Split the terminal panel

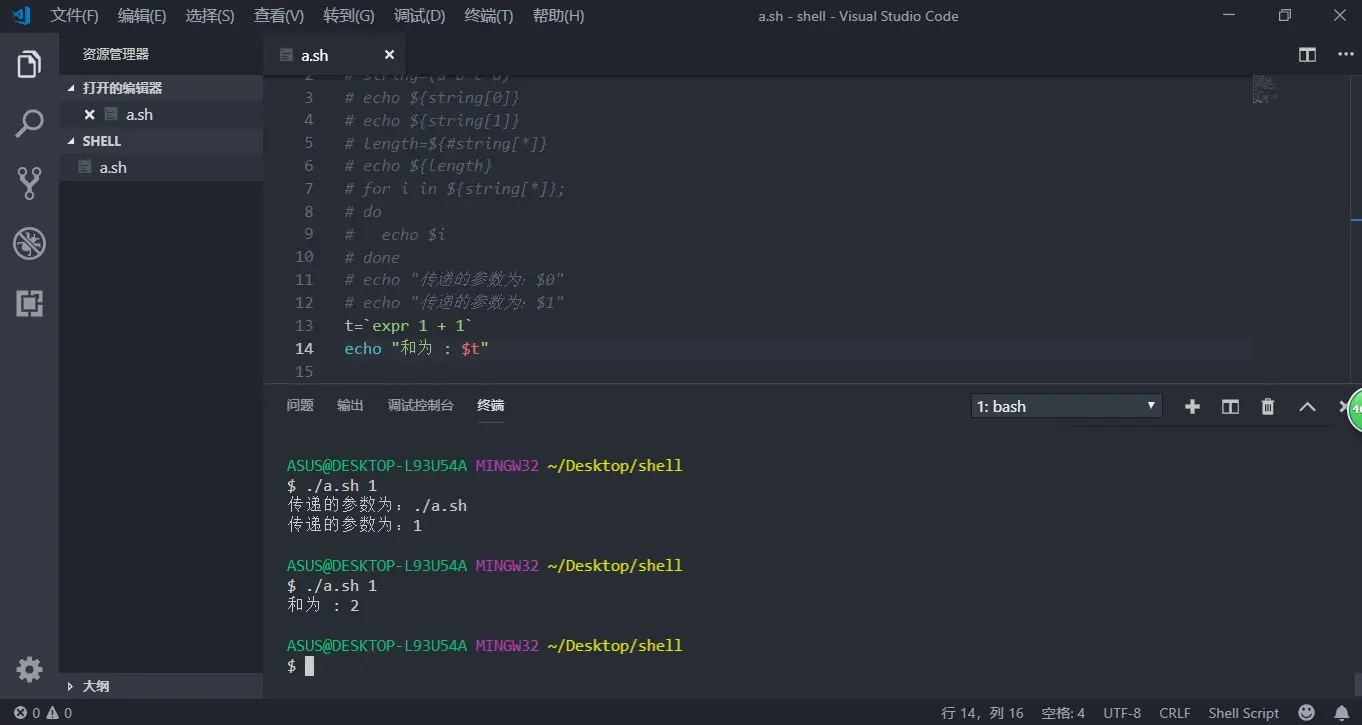1230,406
